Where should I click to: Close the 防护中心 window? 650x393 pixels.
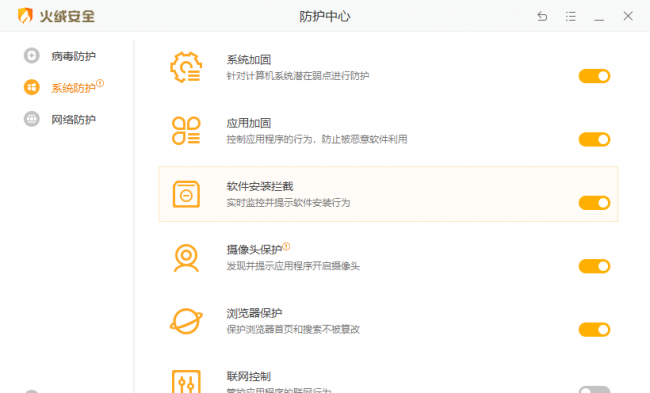628,16
